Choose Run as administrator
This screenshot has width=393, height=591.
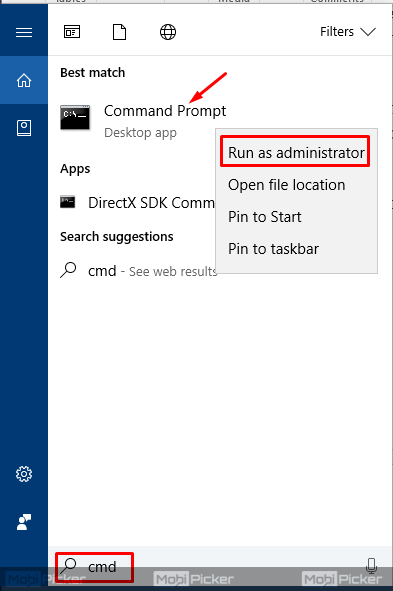(x=296, y=152)
